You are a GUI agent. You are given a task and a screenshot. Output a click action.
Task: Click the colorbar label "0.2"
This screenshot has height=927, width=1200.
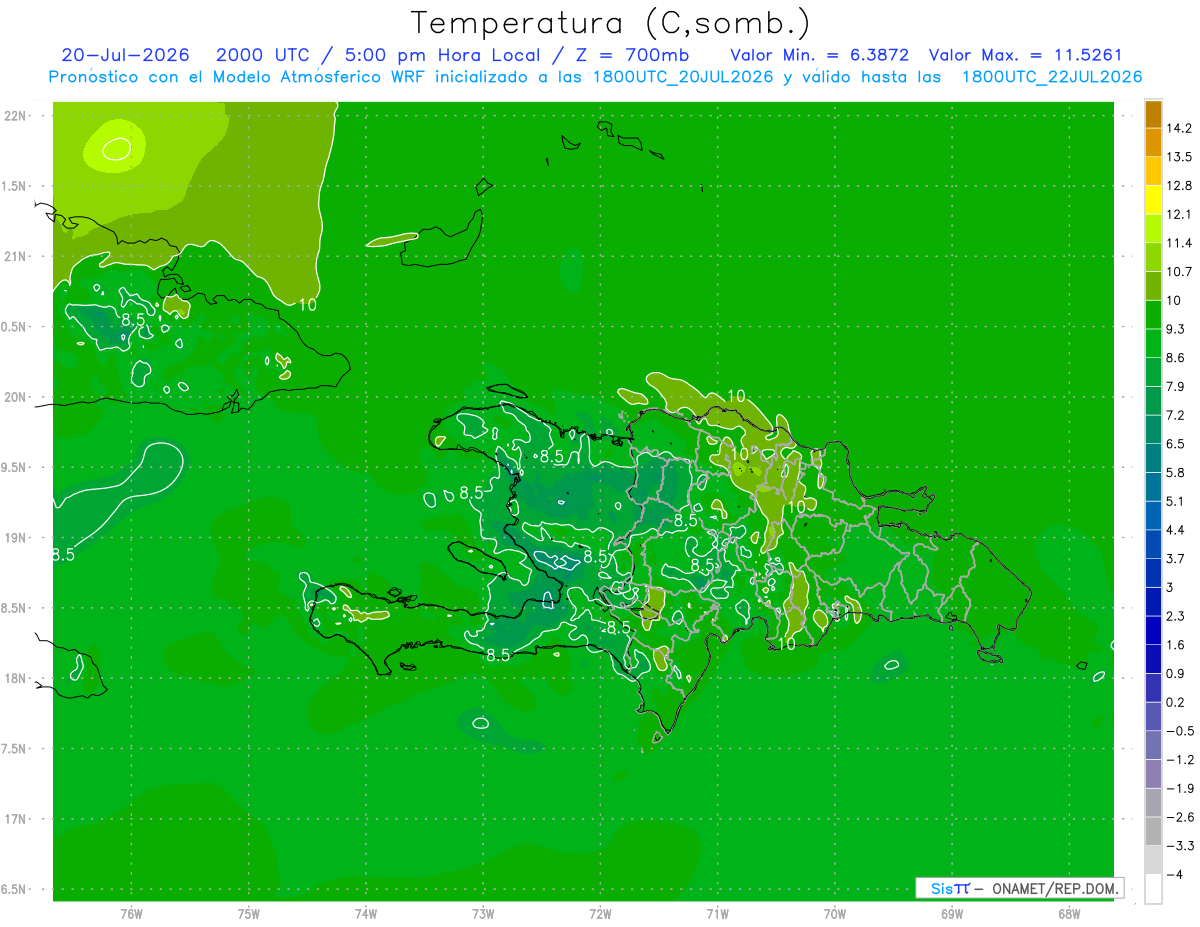[1176, 702]
